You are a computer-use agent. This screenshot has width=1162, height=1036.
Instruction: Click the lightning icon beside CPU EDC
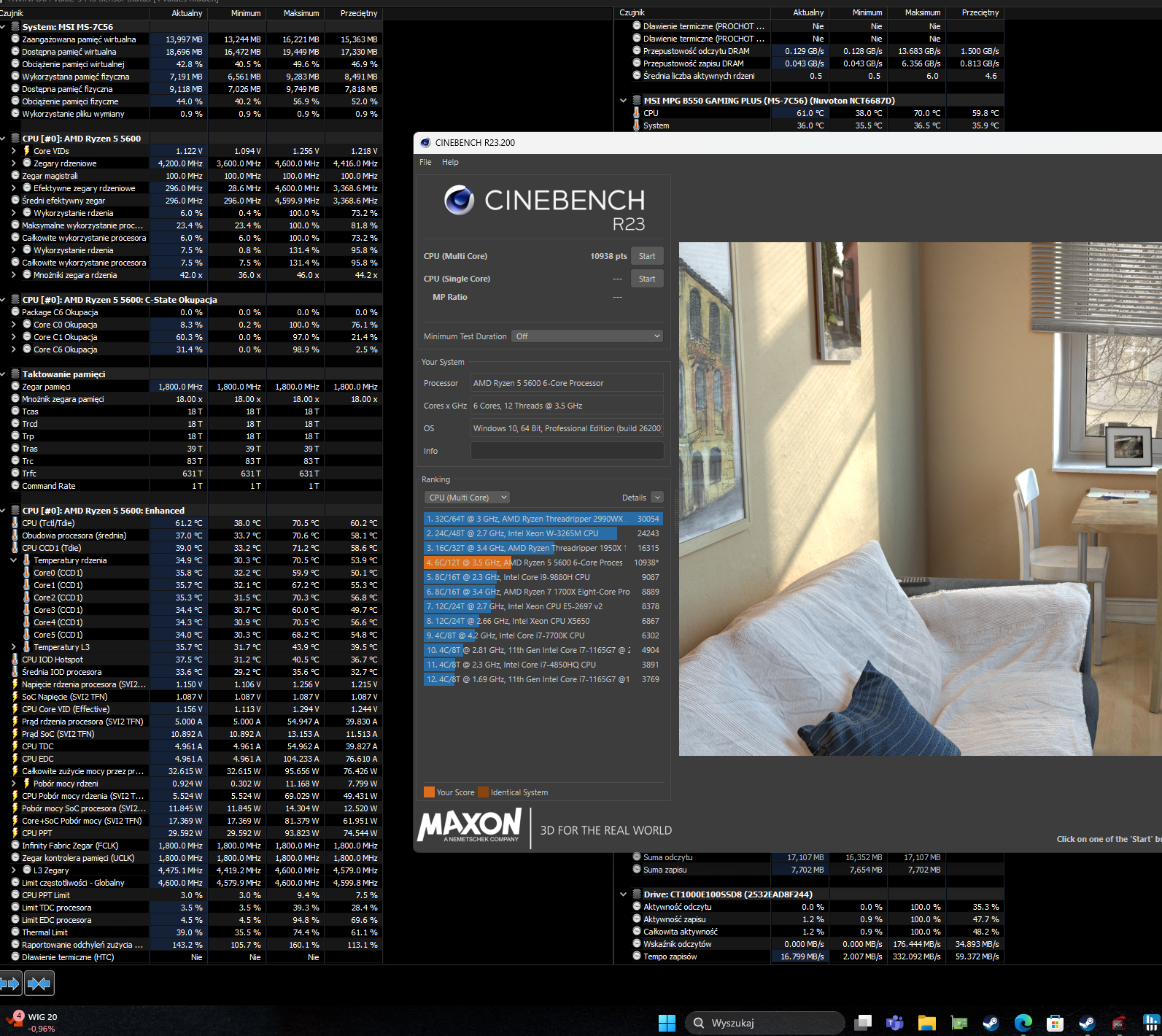(x=15, y=759)
